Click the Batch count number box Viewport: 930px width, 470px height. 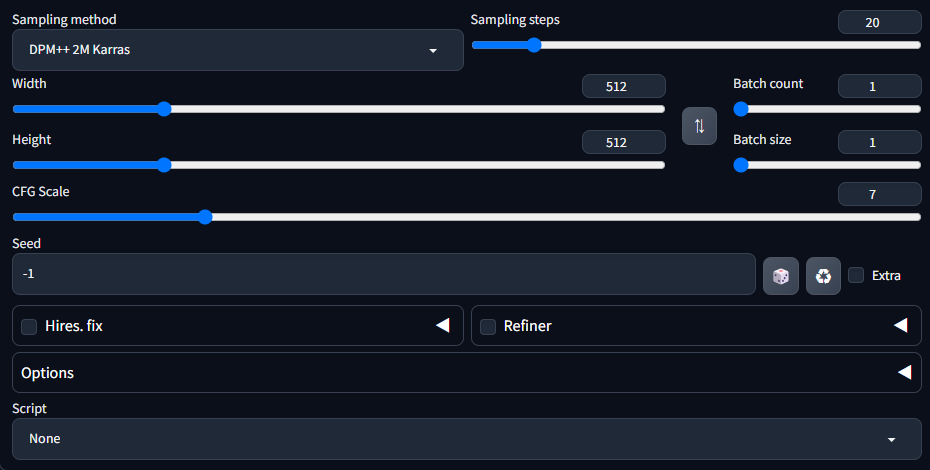click(x=879, y=87)
